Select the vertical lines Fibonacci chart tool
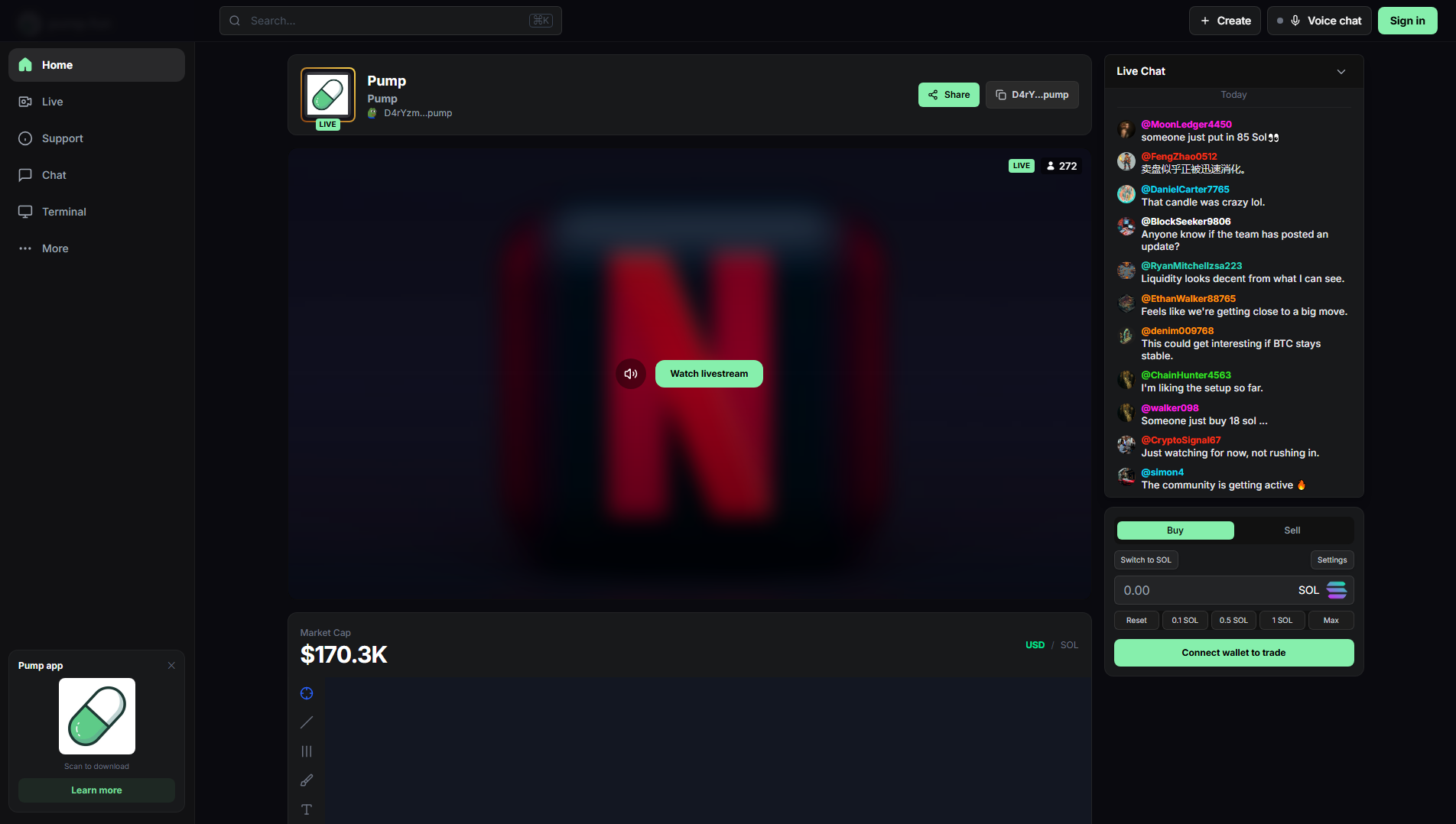 tap(307, 751)
